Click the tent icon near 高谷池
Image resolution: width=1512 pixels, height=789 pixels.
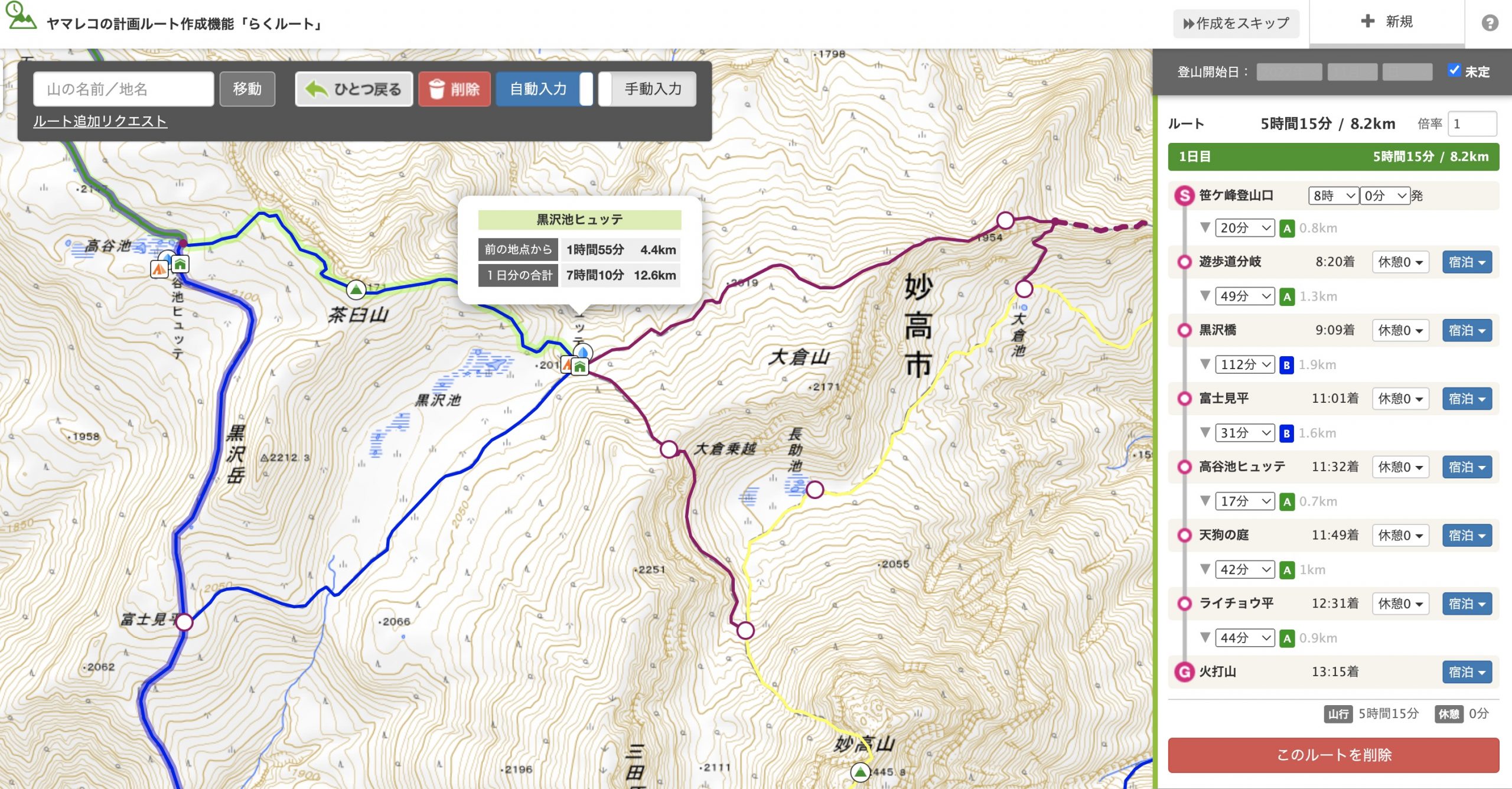click(159, 269)
